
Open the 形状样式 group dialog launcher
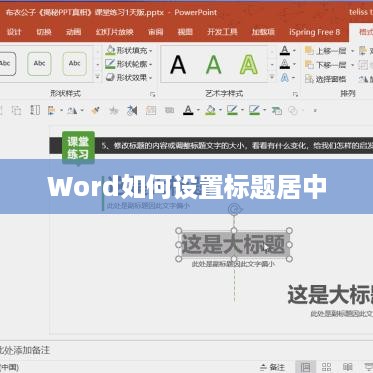tap(153, 95)
